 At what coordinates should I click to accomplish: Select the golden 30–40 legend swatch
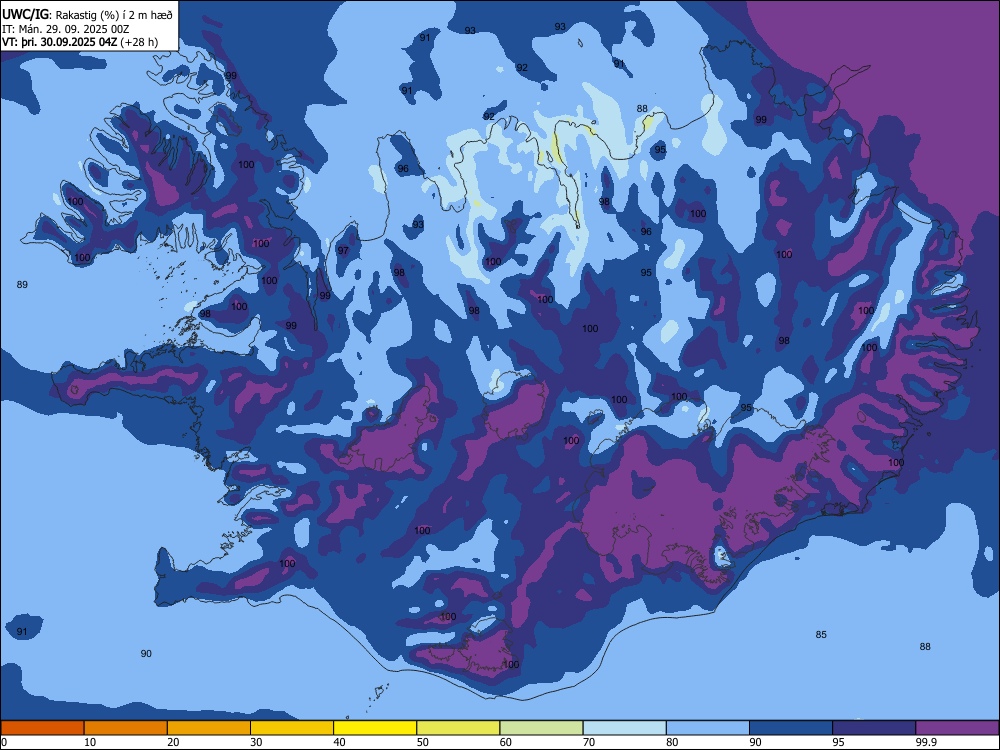292,728
